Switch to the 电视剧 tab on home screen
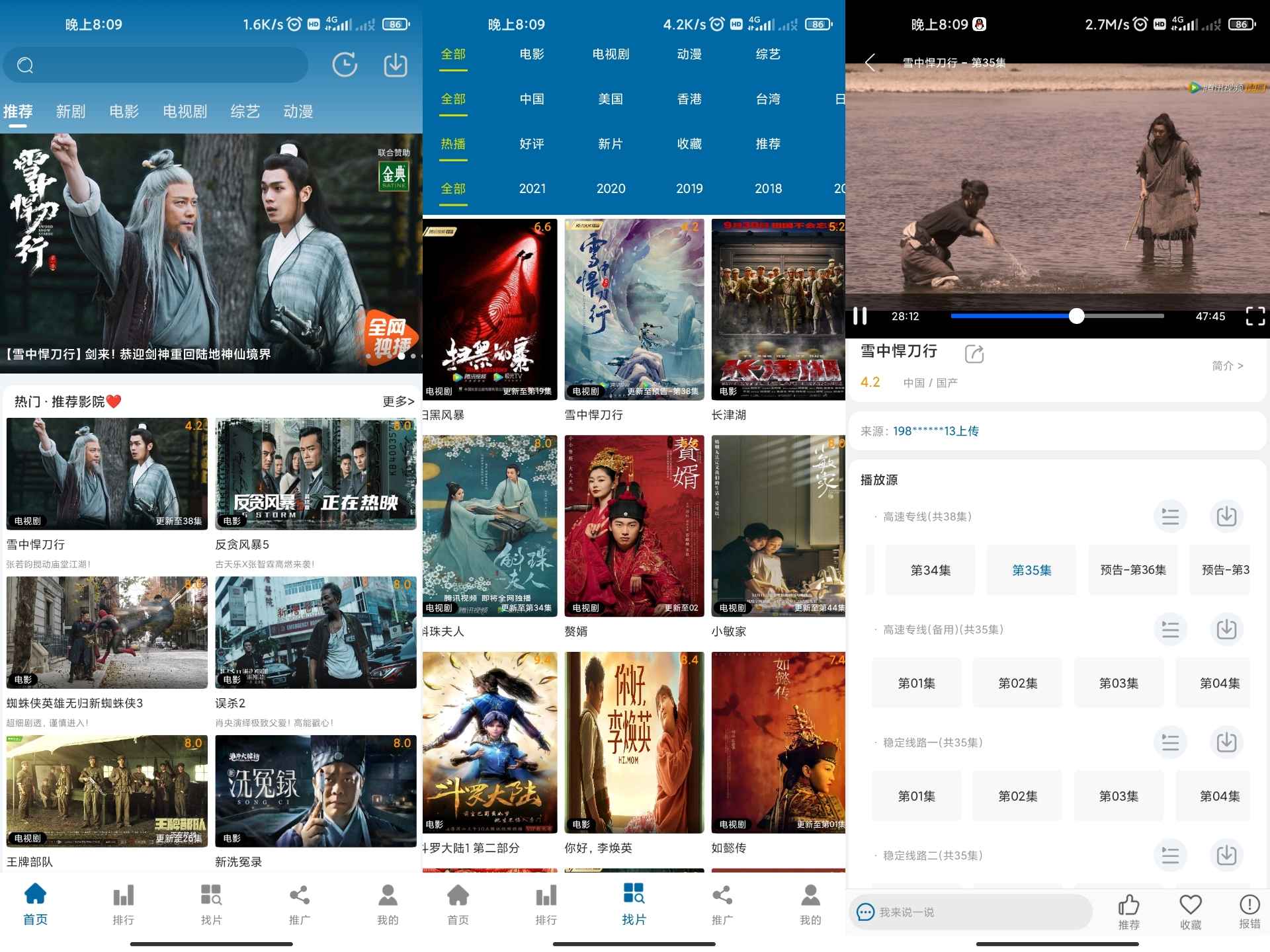Viewport: 1270px width, 952px height. point(185,111)
